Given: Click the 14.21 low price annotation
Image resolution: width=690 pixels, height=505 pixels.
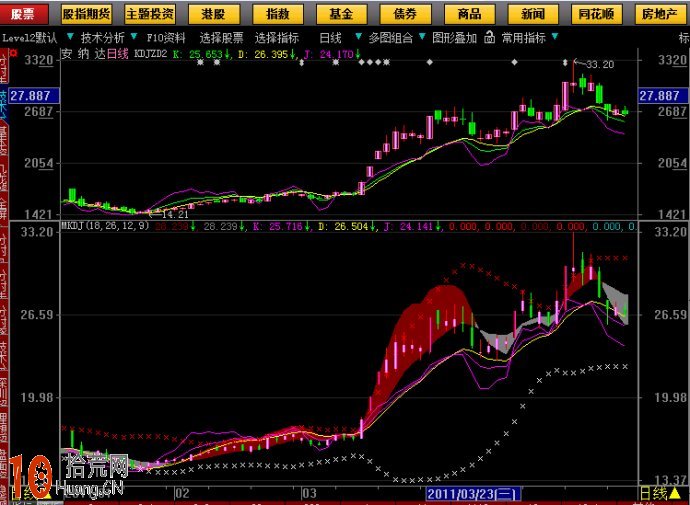Looking at the screenshot, I should (175, 215).
